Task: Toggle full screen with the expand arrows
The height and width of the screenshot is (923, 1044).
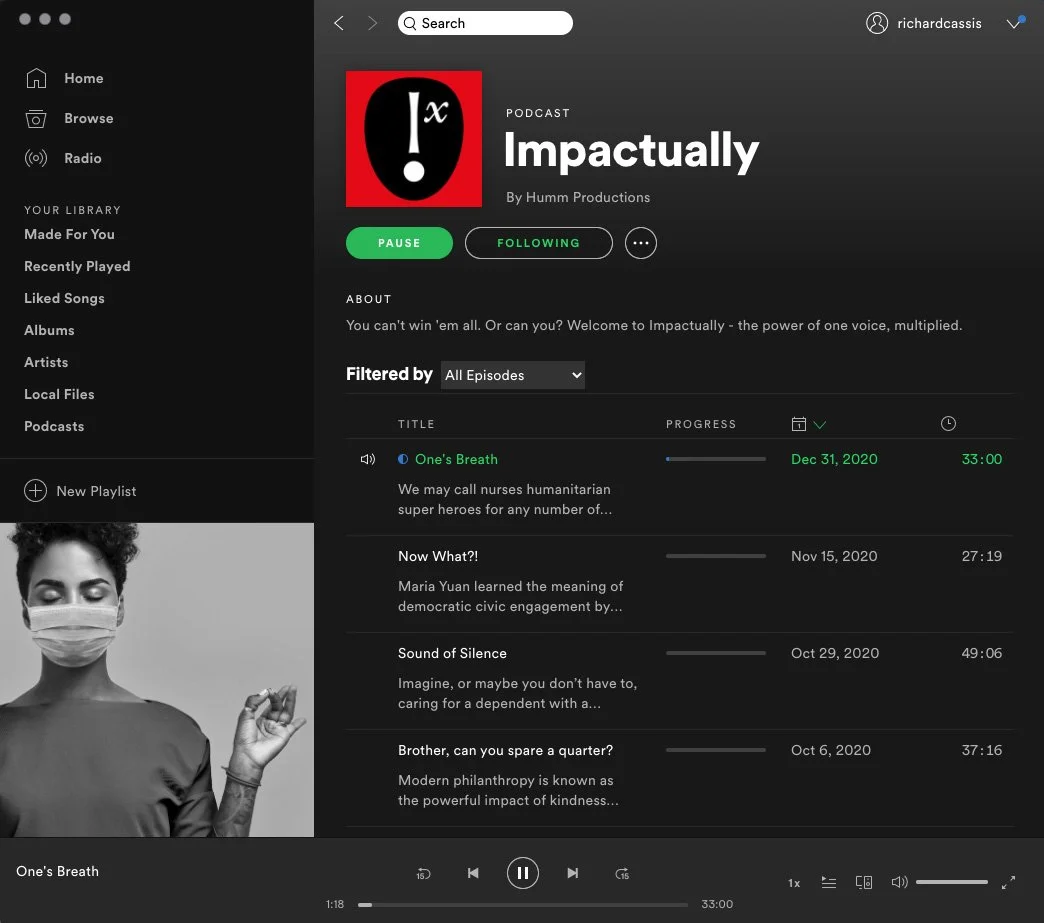Action: [x=1008, y=882]
